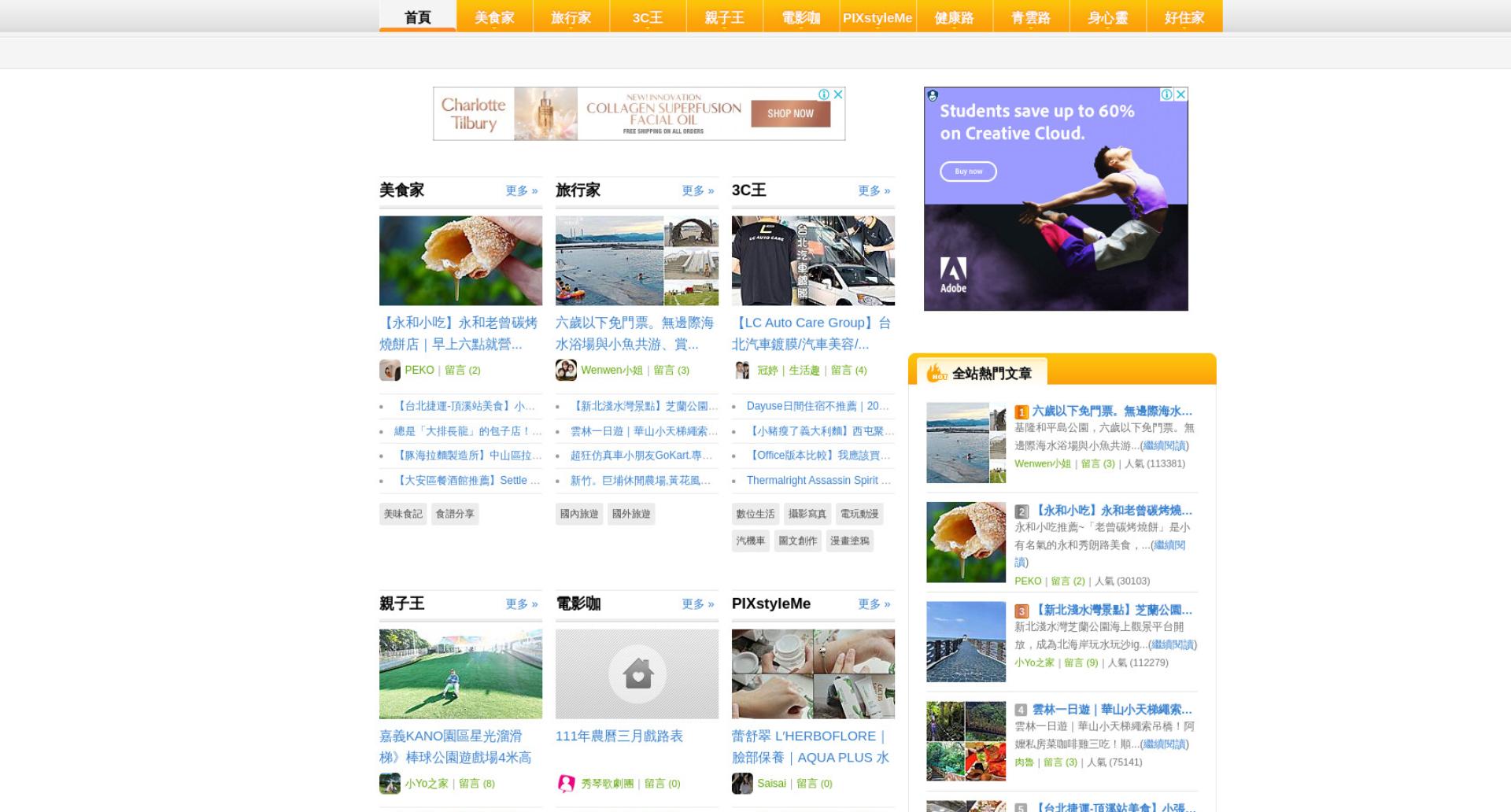Screen dimensions: 1511x812
Task: Open the 好住家 tab
Action: [1184, 17]
